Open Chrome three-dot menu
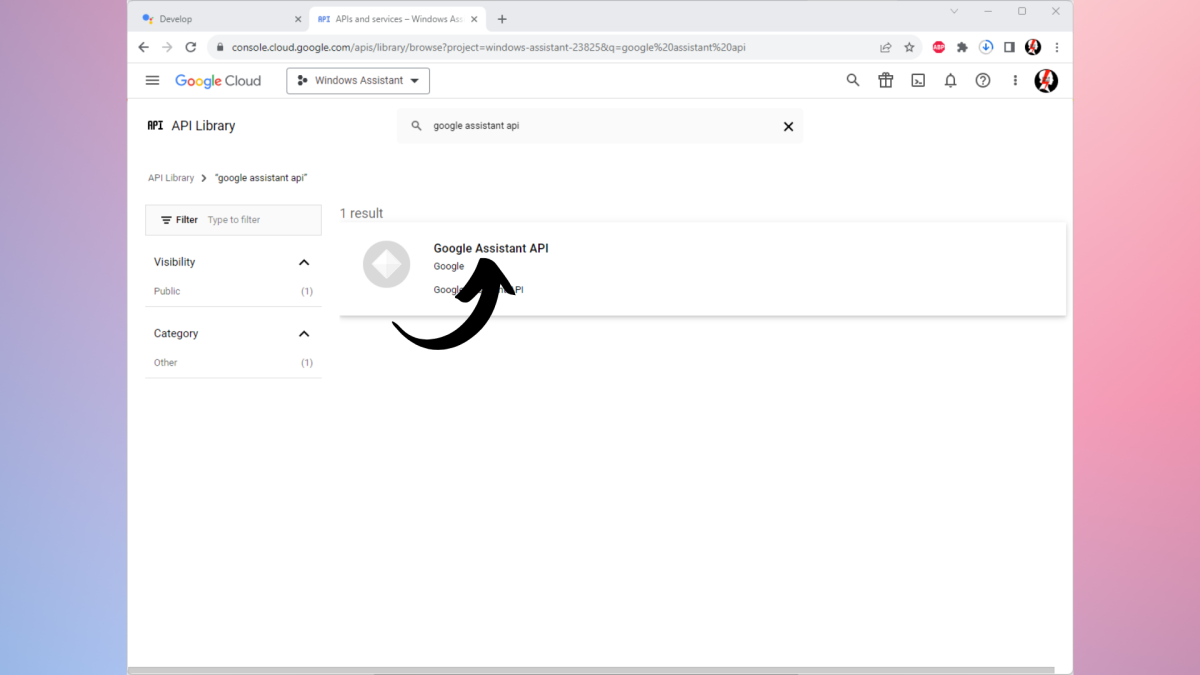The height and width of the screenshot is (675, 1200). 1057,47
